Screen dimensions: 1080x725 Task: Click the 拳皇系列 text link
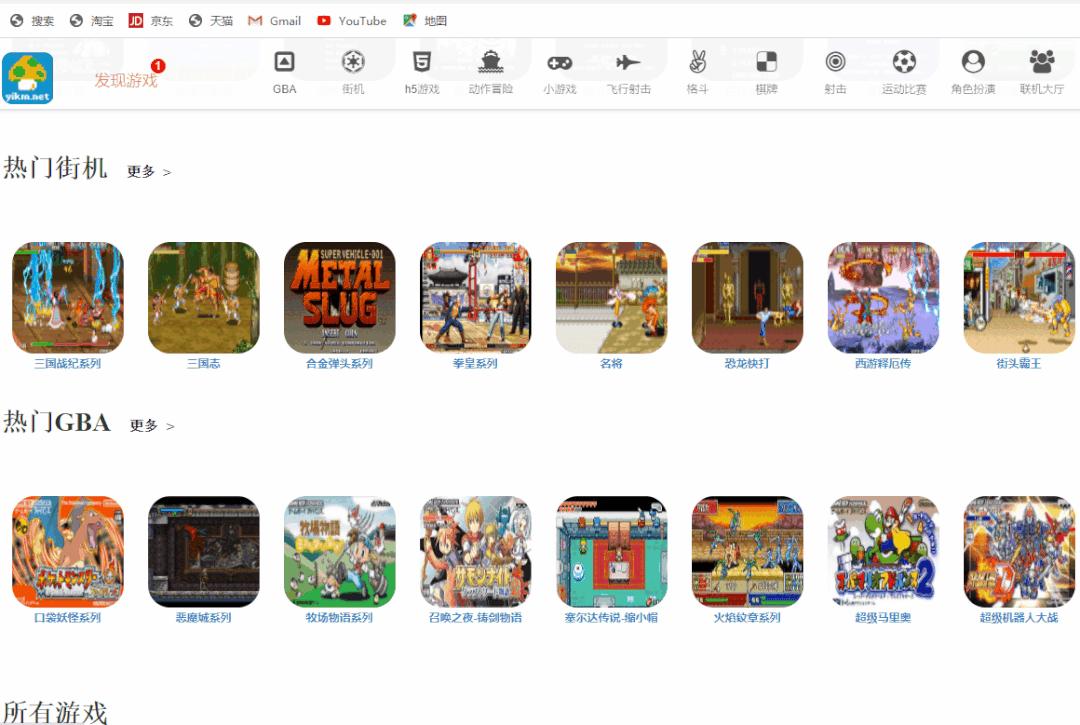[475, 364]
